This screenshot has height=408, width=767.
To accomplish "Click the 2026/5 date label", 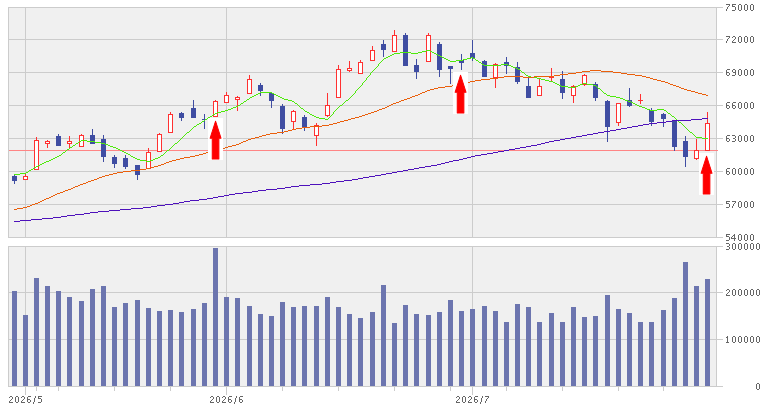I will 26,400.
